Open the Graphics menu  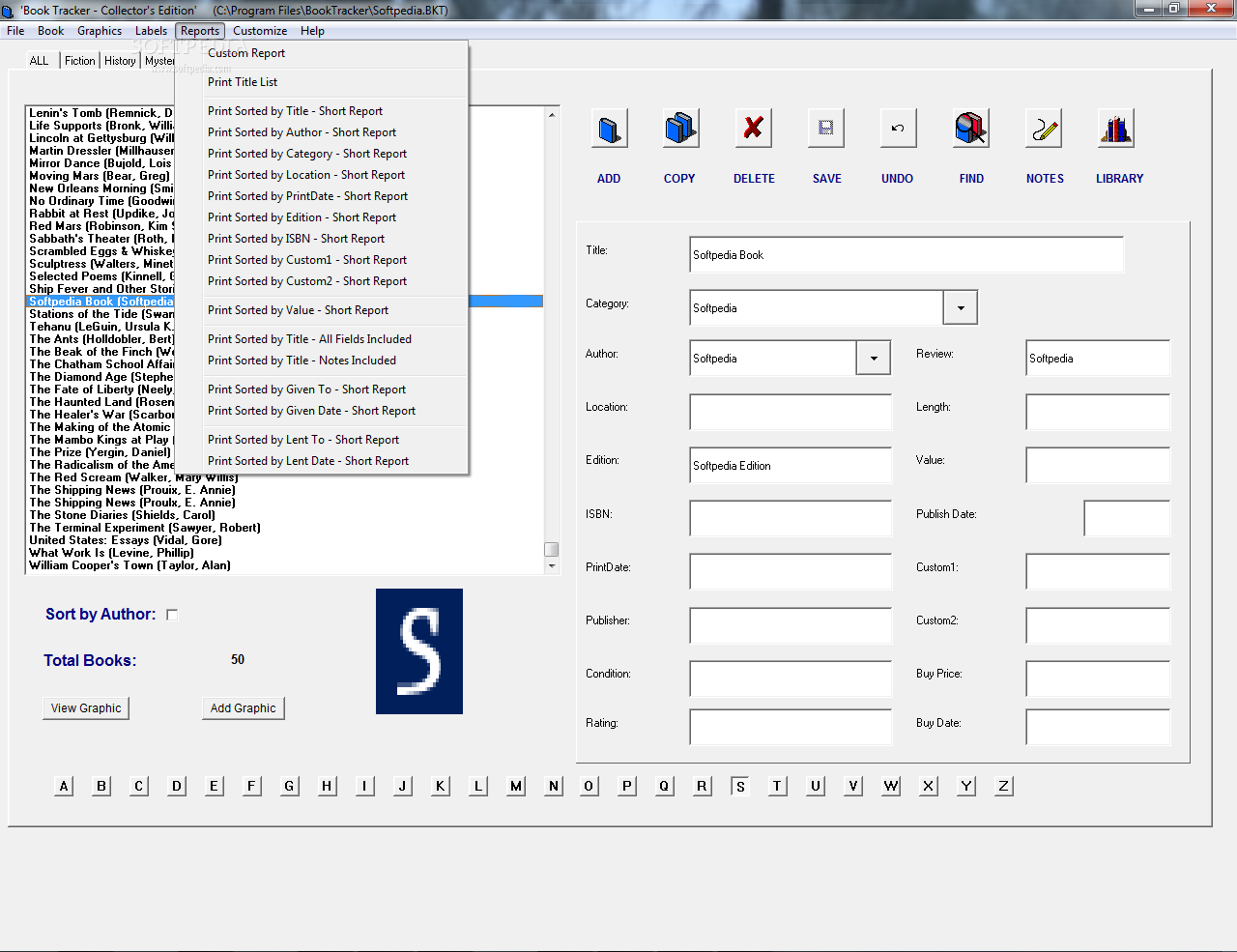point(100,31)
